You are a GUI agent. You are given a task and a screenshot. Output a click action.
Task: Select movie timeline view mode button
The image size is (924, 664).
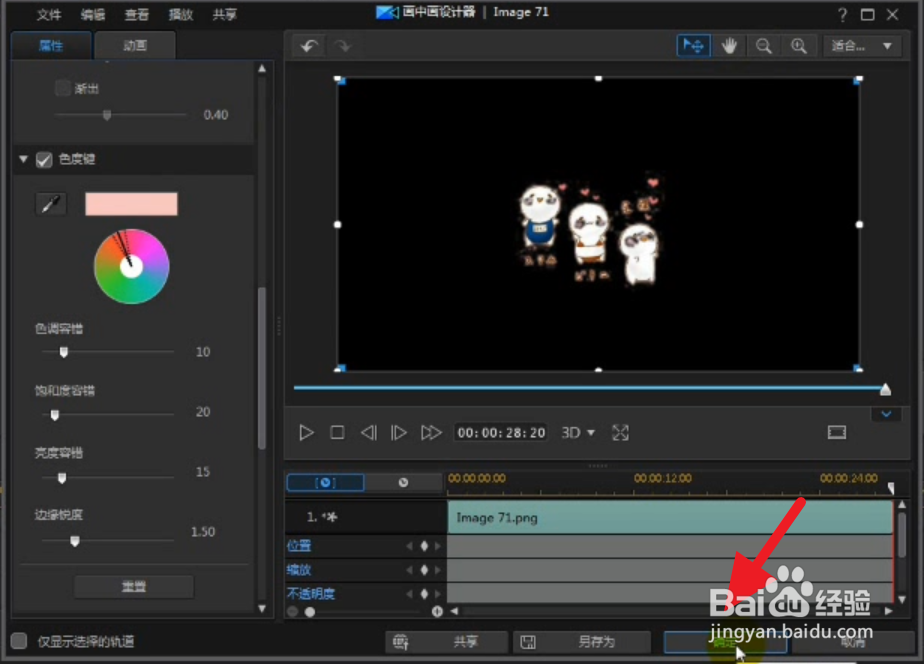[403, 483]
